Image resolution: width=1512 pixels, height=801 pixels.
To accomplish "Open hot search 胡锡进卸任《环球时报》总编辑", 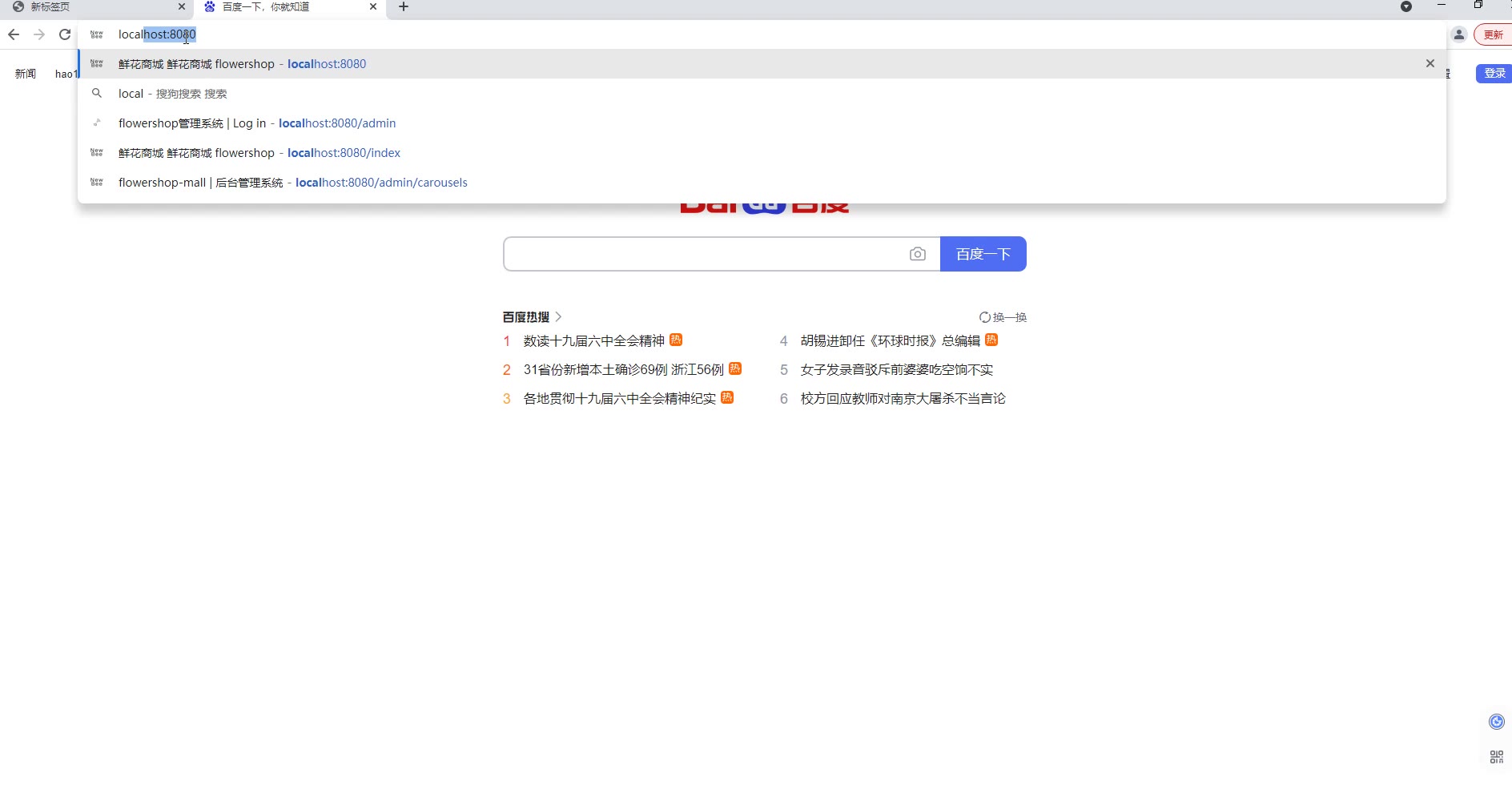I will point(891,341).
